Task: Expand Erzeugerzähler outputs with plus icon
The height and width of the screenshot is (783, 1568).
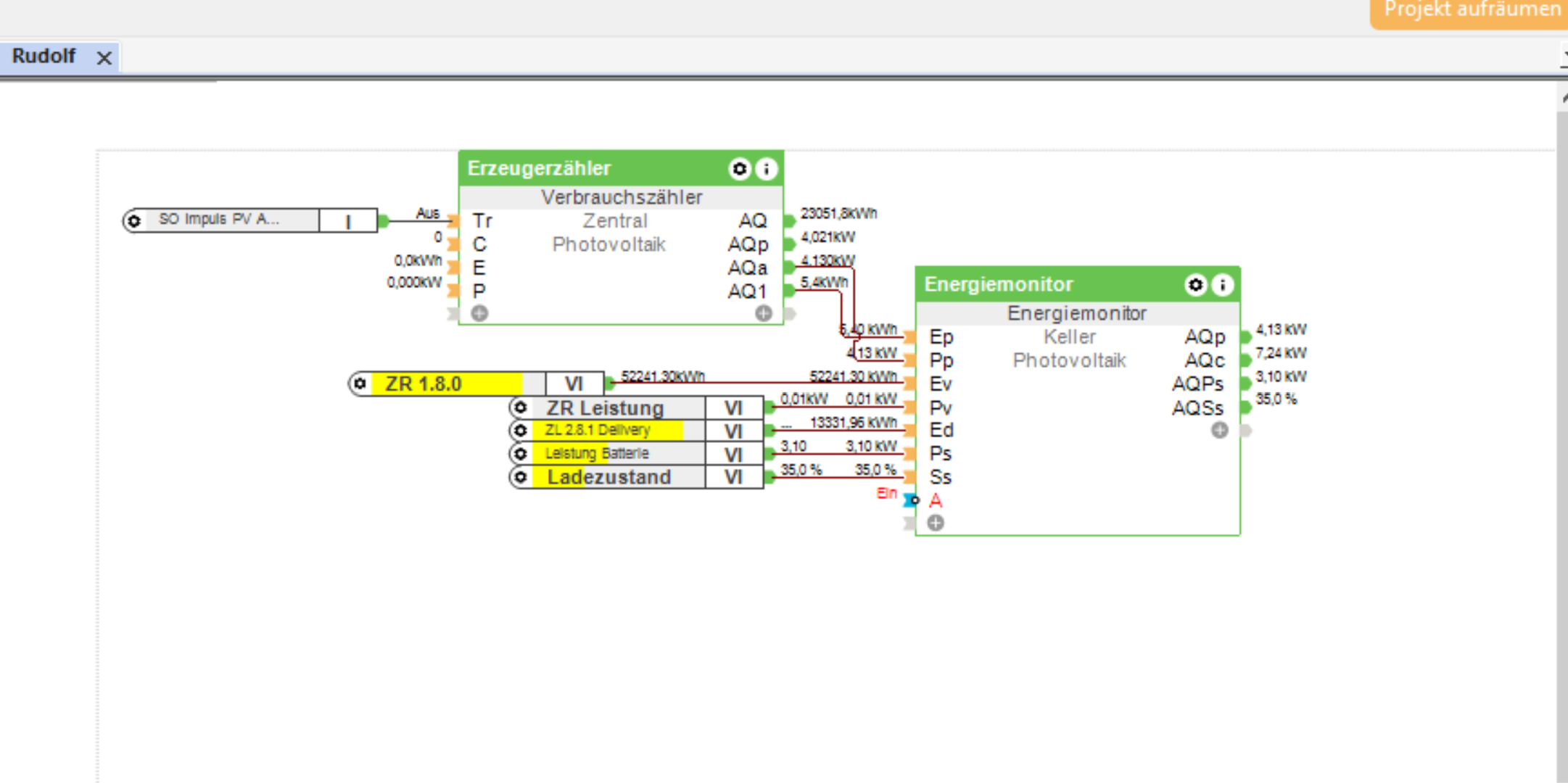Action: click(x=763, y=313)
